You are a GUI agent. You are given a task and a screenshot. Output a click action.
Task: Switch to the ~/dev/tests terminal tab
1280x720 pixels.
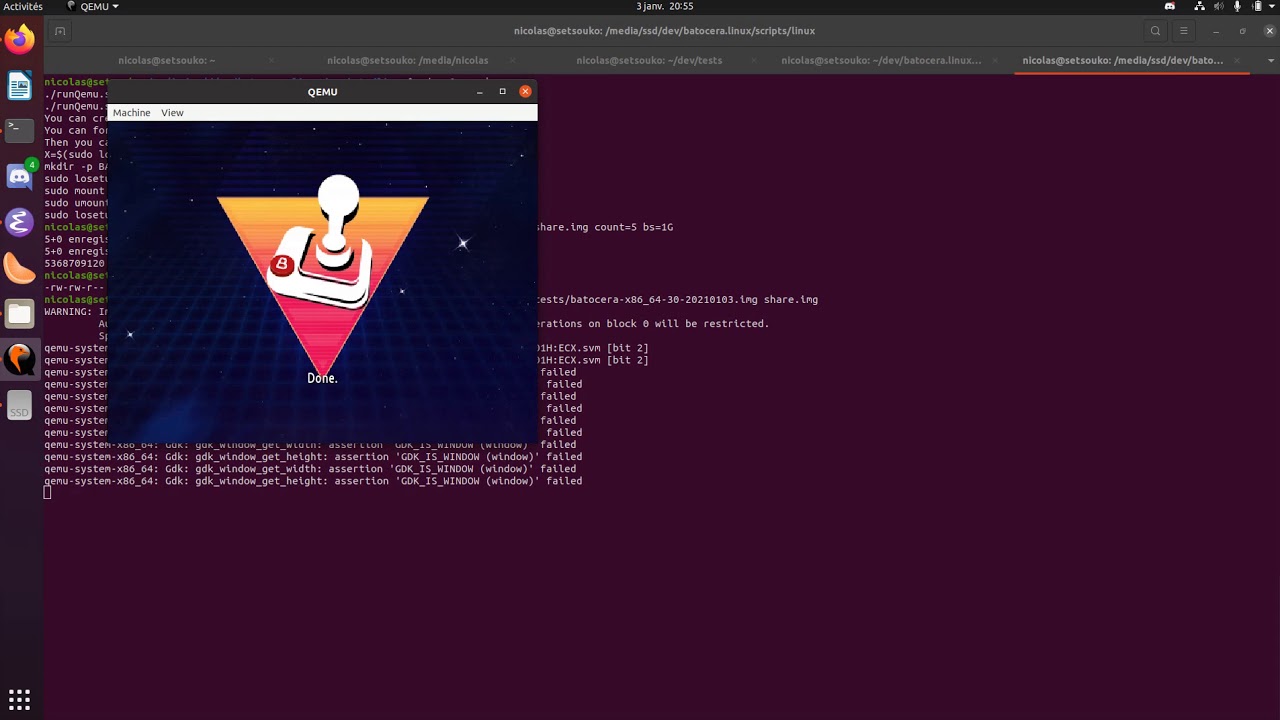point(649,60)
